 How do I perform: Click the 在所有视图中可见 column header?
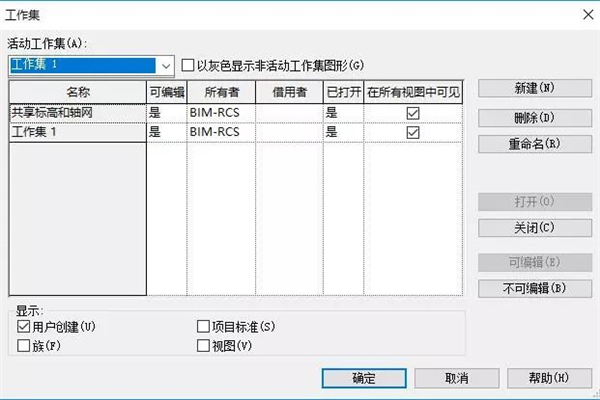[412, 92]
